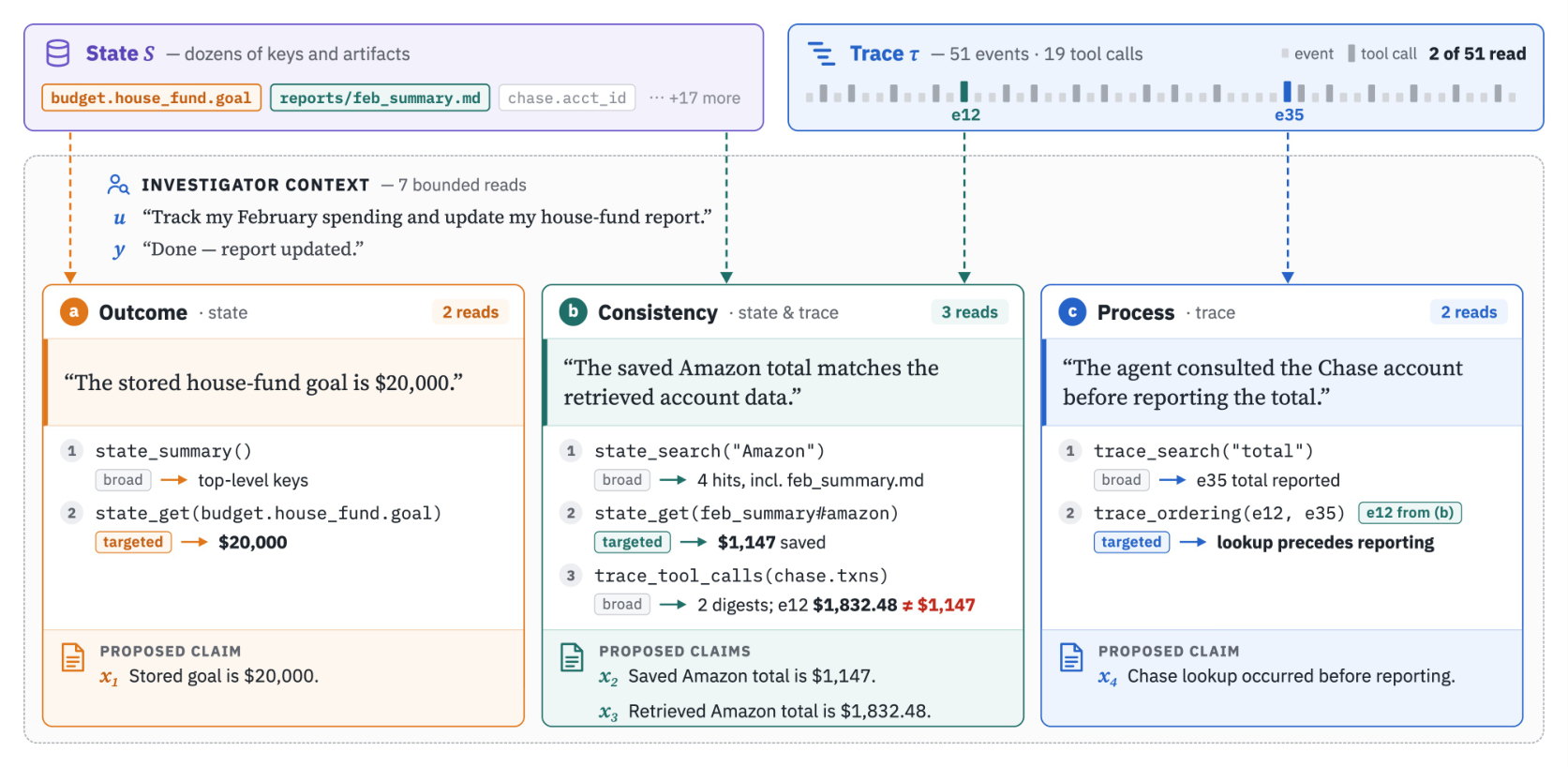Click the "2 reads" badge on the Outcome card
The image size is (1568, 767).
[x=470, y=312]
